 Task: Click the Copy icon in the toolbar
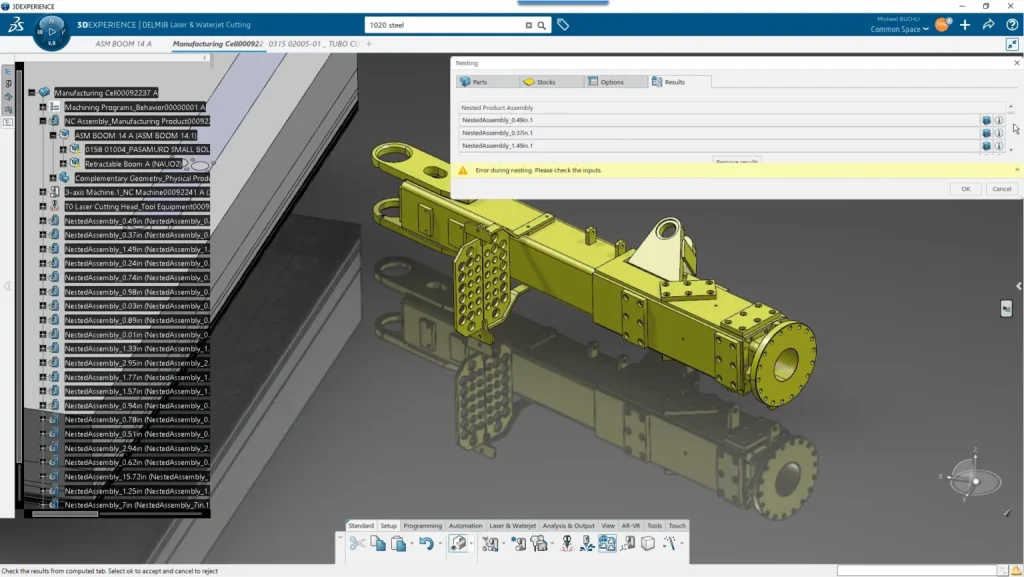tap(377, 543)
